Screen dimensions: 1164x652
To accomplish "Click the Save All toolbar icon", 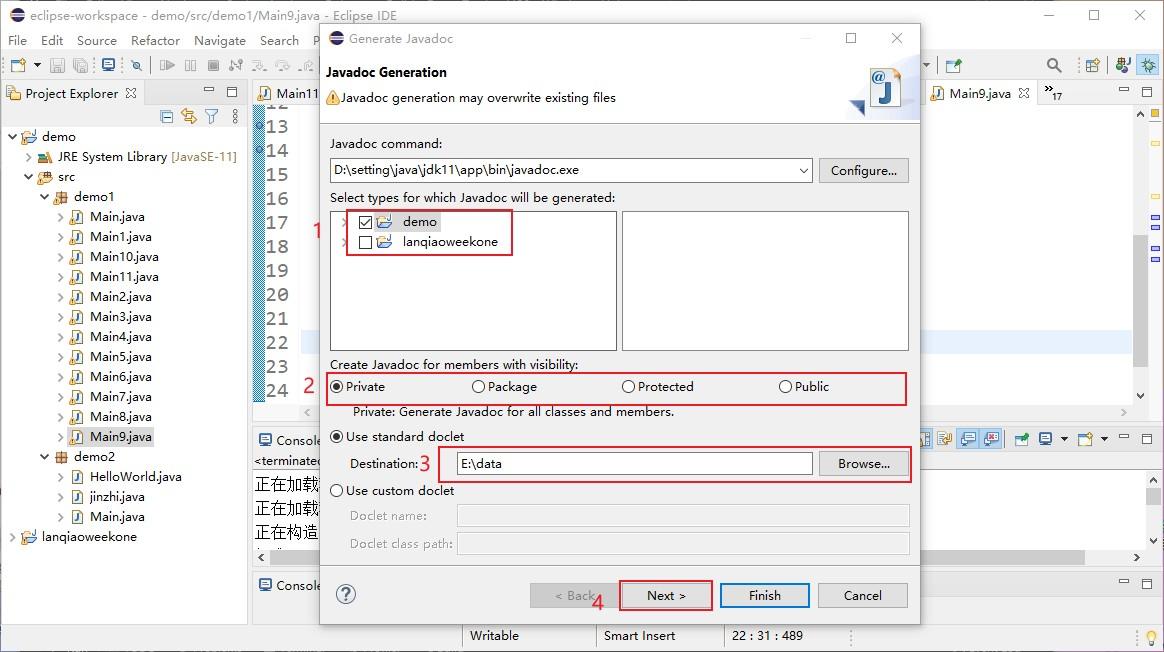I will [80, 65].
